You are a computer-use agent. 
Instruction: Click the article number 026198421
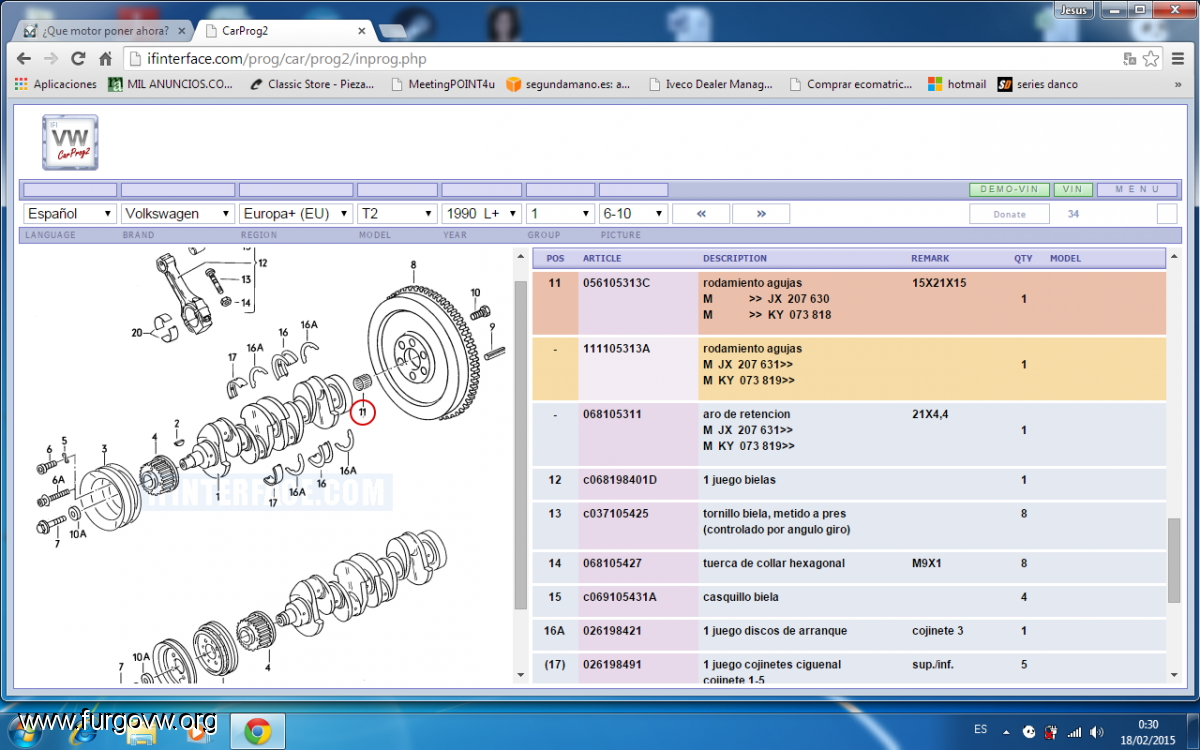(612, 631)
